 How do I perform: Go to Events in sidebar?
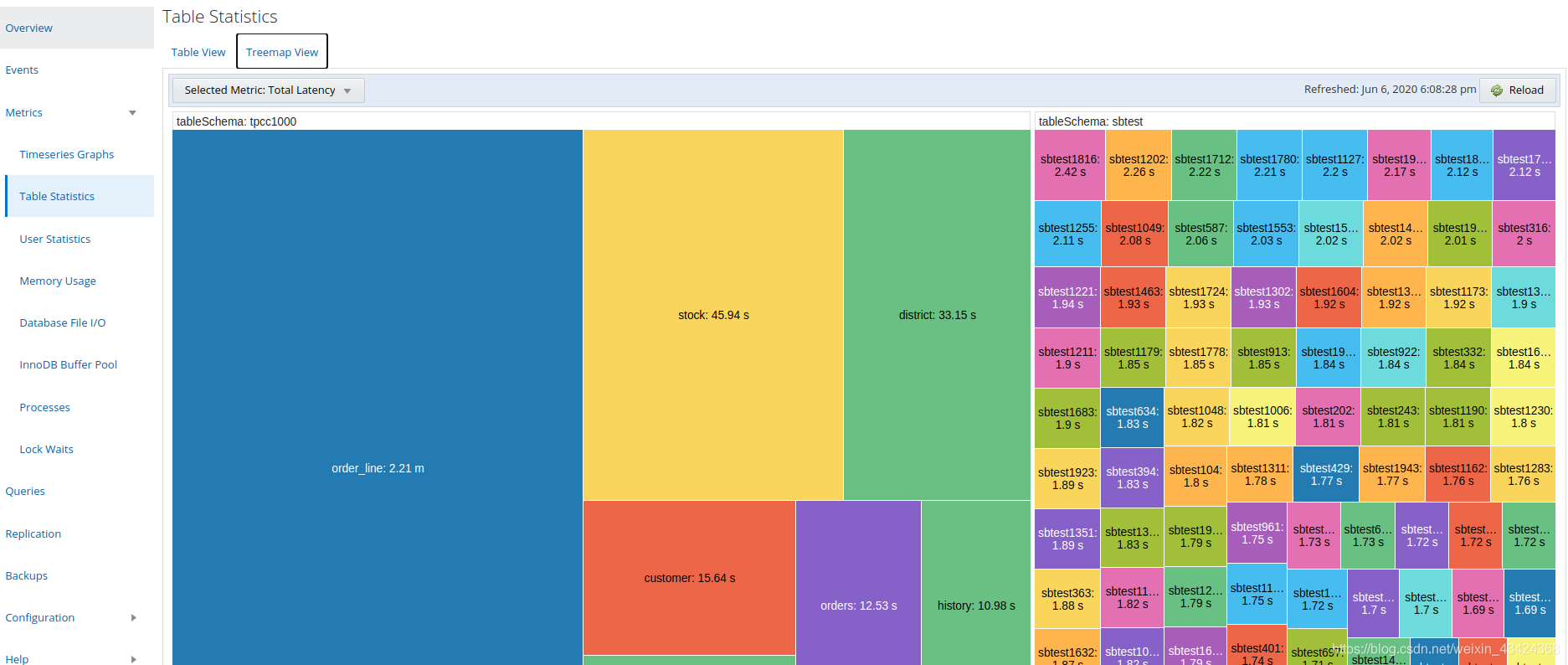tap(22, 70)
